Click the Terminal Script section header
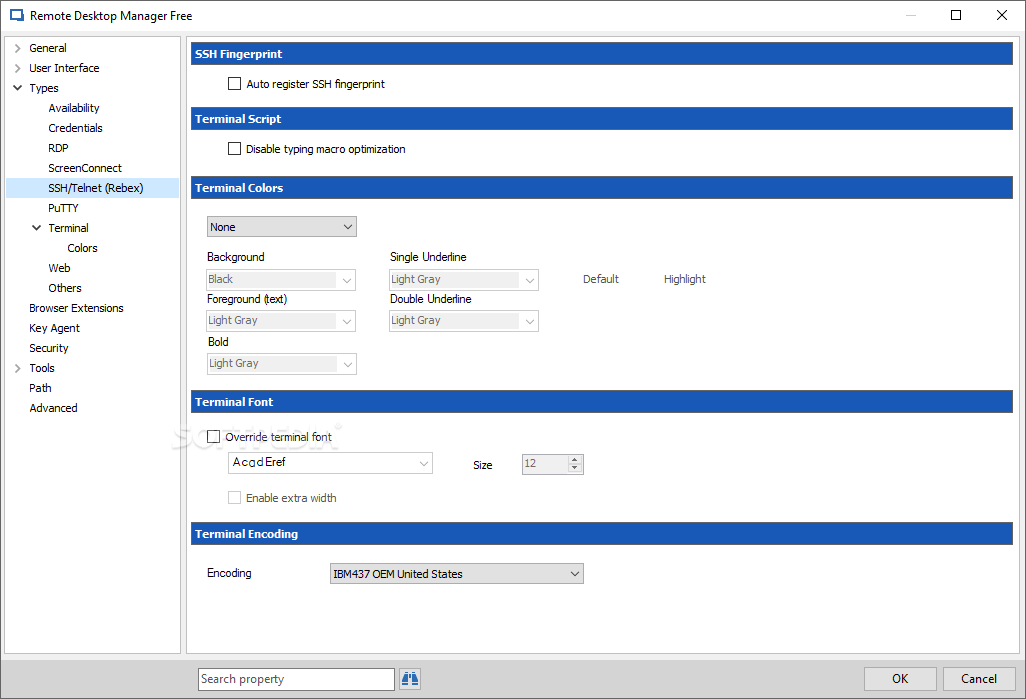Screen dimensions: 1026x699 601,118
